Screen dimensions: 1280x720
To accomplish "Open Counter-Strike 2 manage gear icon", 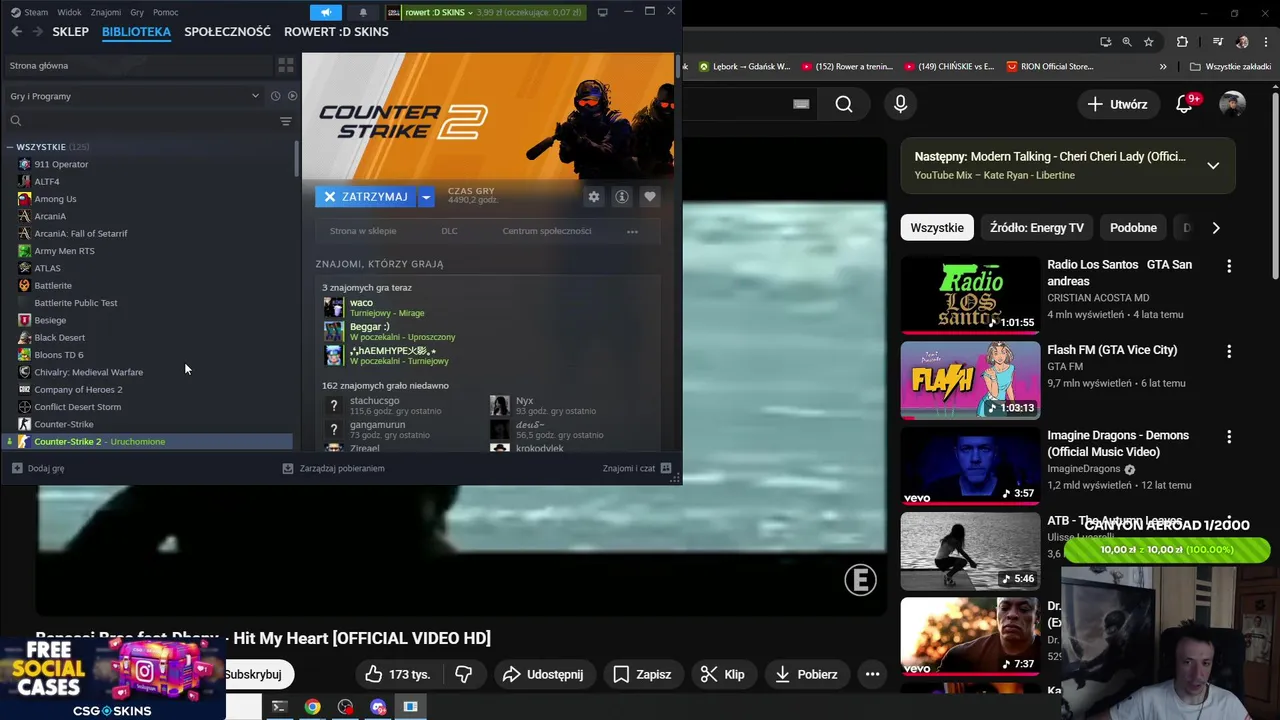I will (x=594, y=197).
